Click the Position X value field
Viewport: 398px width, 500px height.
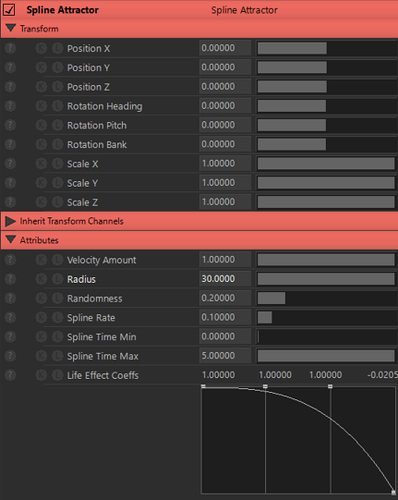pos(225,48)
